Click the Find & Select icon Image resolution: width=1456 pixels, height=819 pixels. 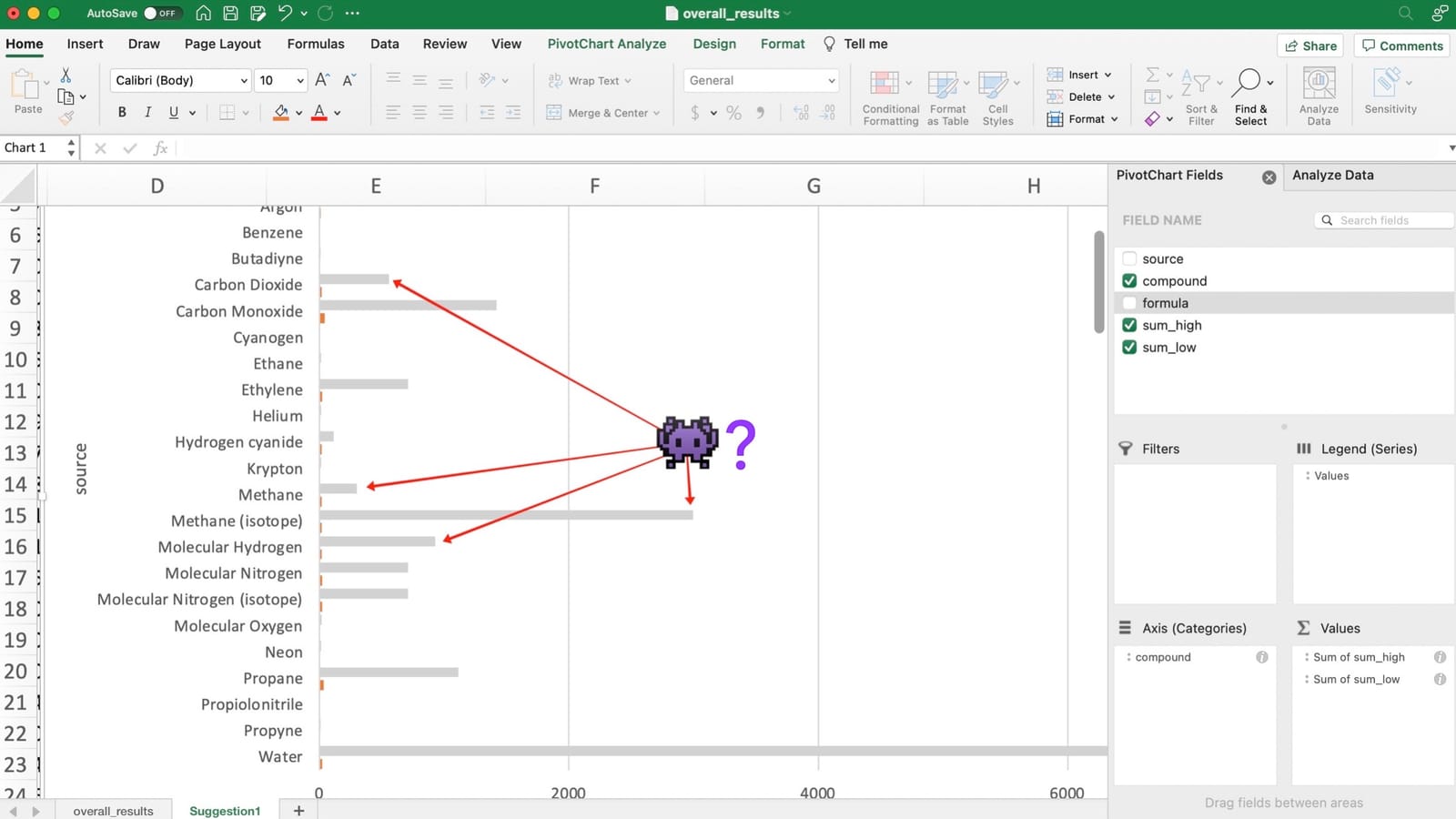[1250, 96]
